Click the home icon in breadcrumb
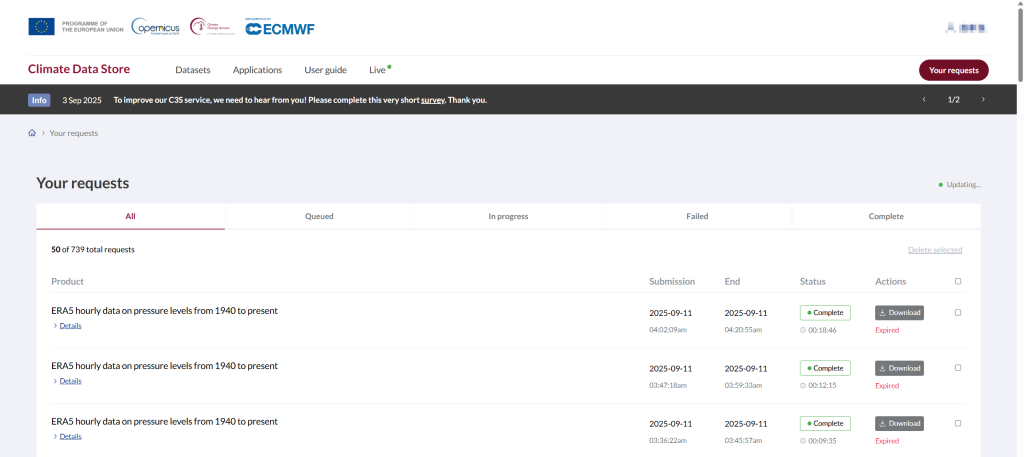The image size is (1024, 457). tap(32, 133)
